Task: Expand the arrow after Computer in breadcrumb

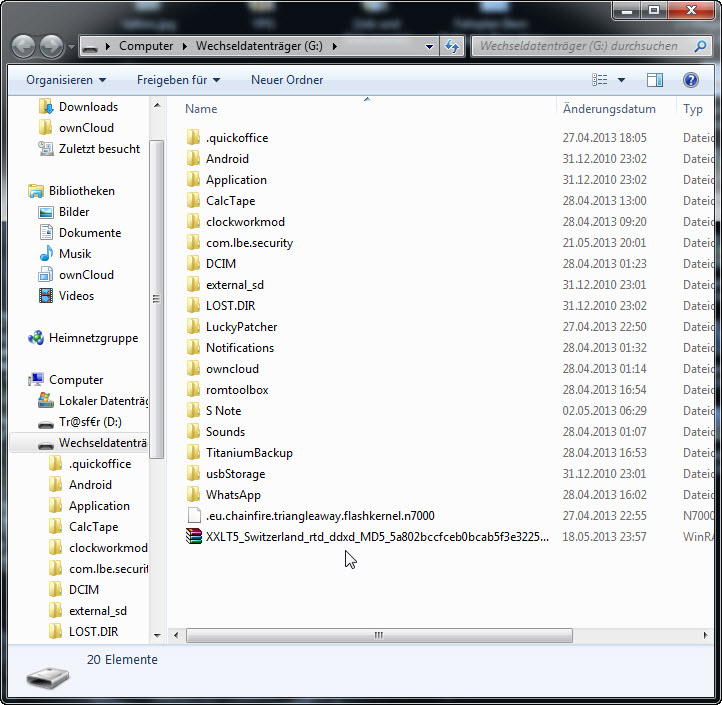Action: 185,47
